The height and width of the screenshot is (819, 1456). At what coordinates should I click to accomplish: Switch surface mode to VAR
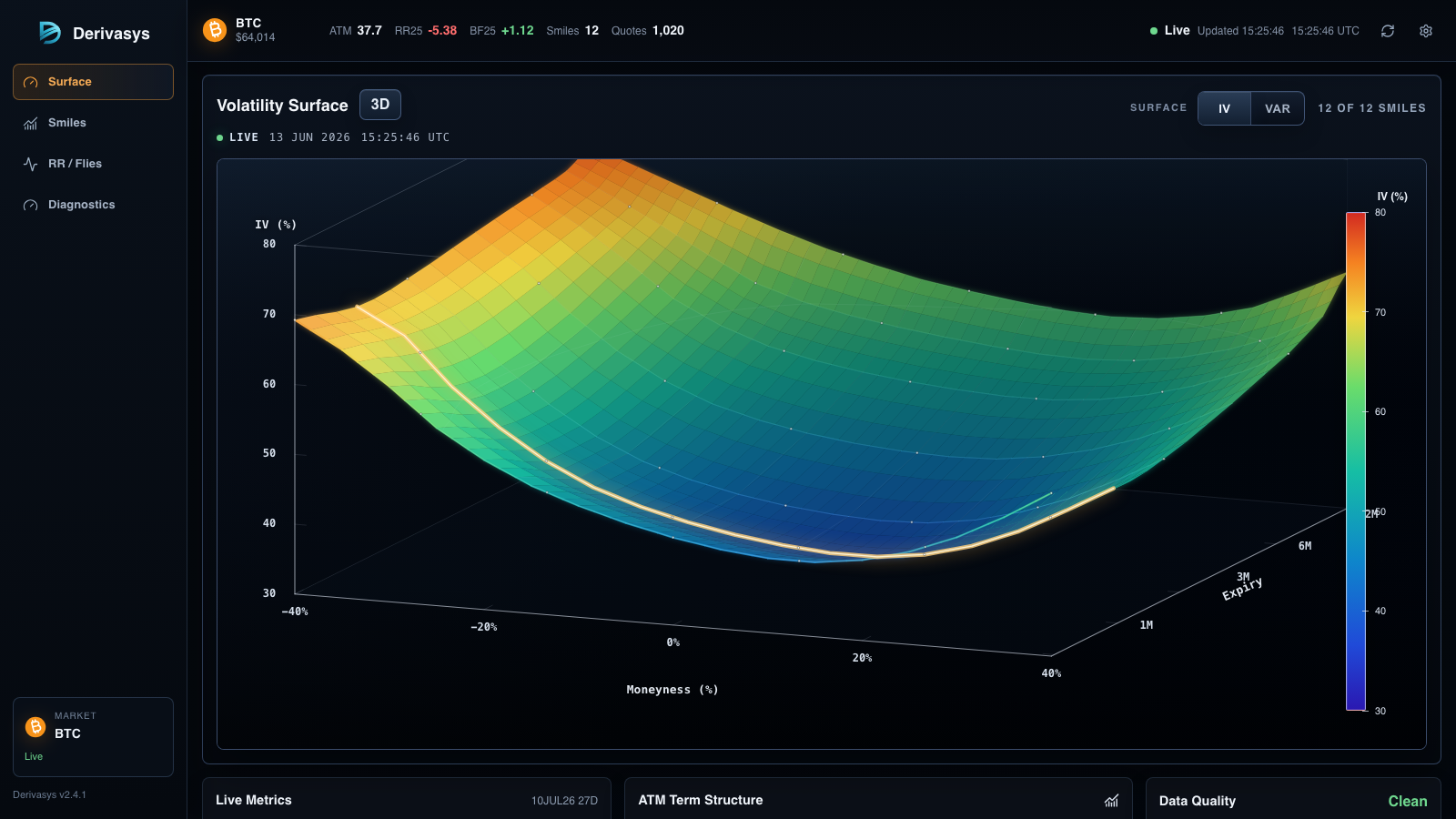(x=1277, y=108)
